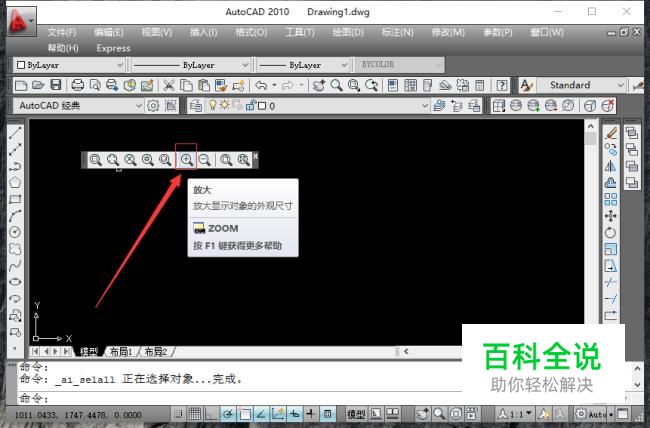650x428 pixels.
Task: Toggle Snap mode in status bar
Action: [x=178, y=413]
